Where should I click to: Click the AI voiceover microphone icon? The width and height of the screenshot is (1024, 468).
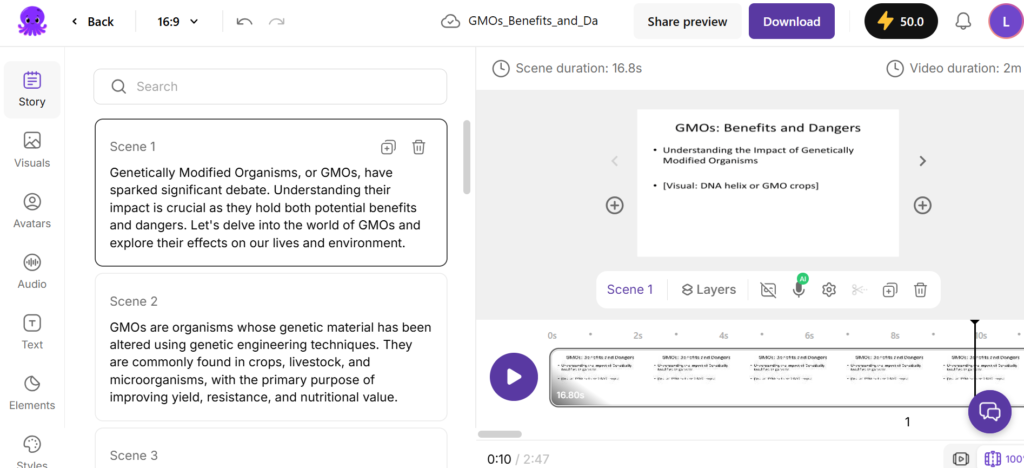798,290
